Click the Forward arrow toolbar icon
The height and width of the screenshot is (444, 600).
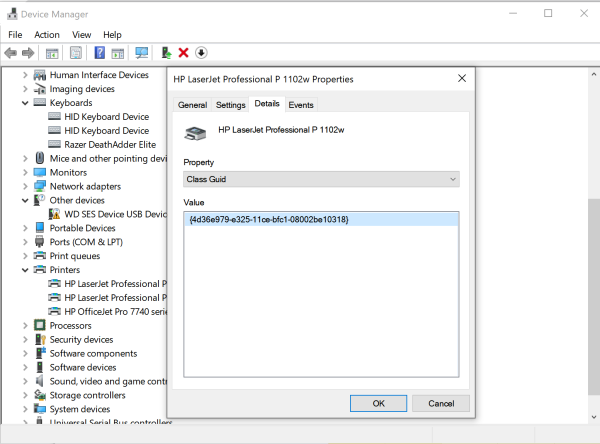[x=28, y=53]
